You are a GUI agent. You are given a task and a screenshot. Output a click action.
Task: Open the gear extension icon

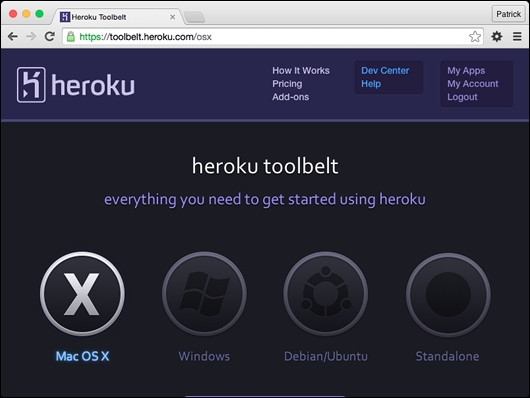tap(497, 36)
